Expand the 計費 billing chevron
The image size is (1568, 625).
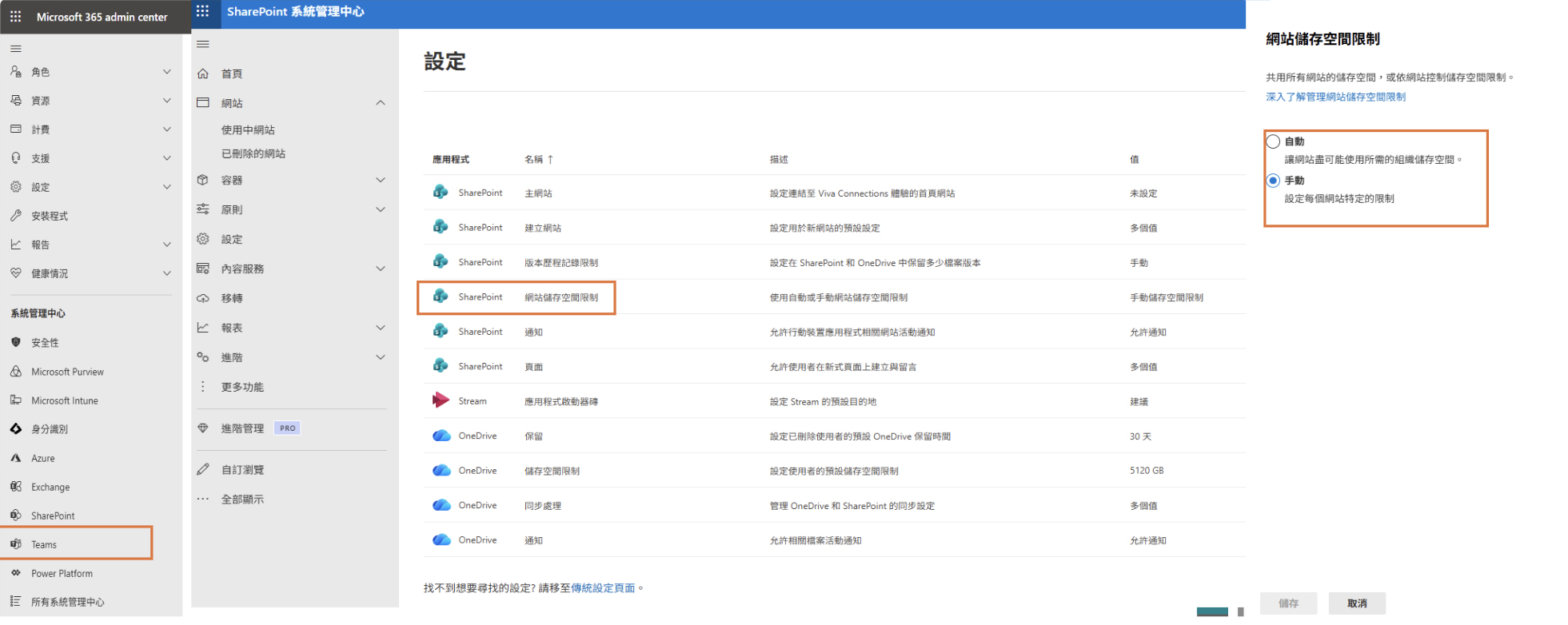(x=167, y=129)
